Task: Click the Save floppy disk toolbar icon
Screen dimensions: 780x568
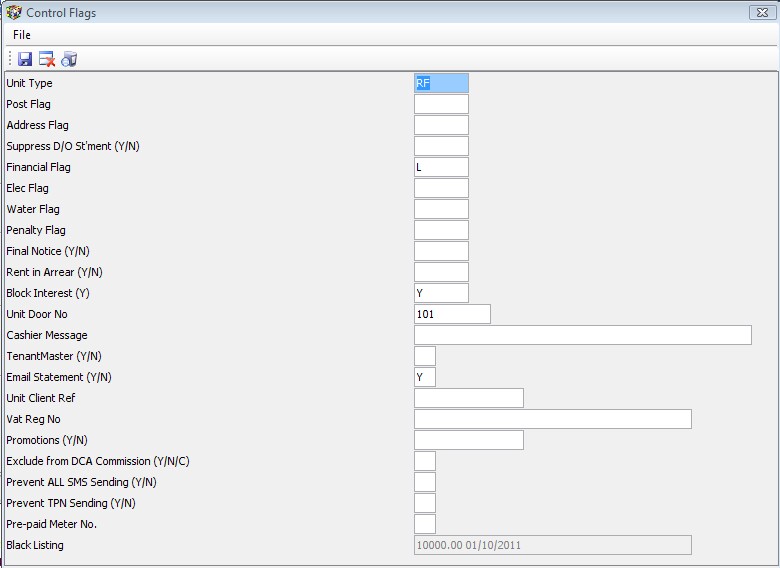Action: [25, 60]
